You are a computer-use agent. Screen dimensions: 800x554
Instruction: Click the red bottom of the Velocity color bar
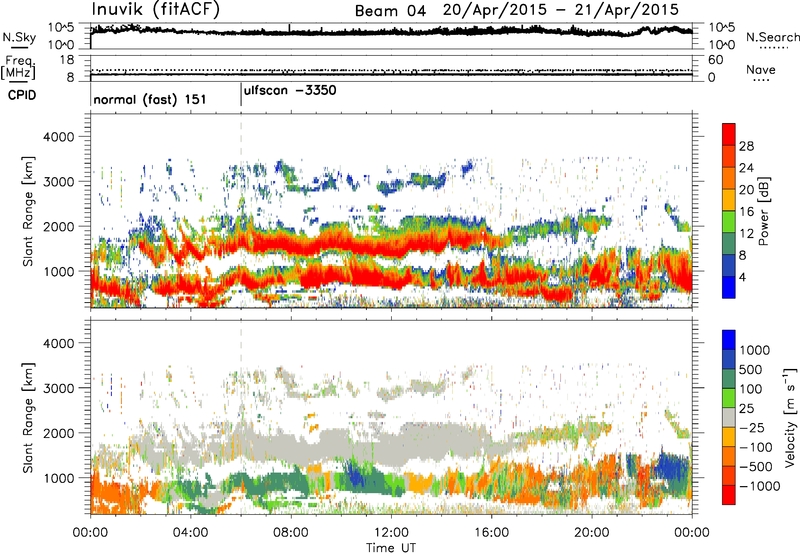click(x=729, y=495)
